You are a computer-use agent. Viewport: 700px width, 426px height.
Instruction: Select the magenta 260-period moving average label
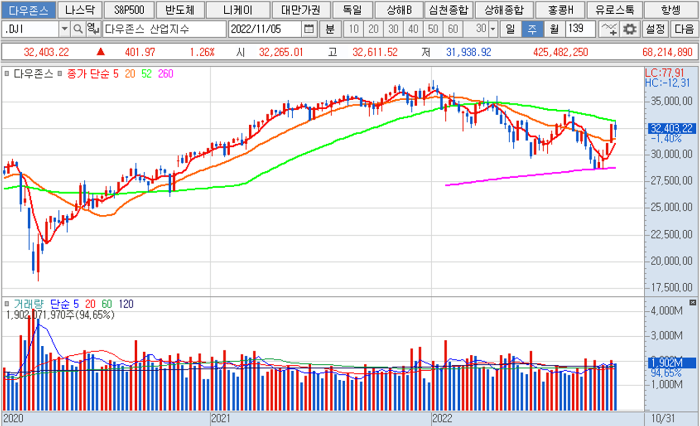point(166,74)
